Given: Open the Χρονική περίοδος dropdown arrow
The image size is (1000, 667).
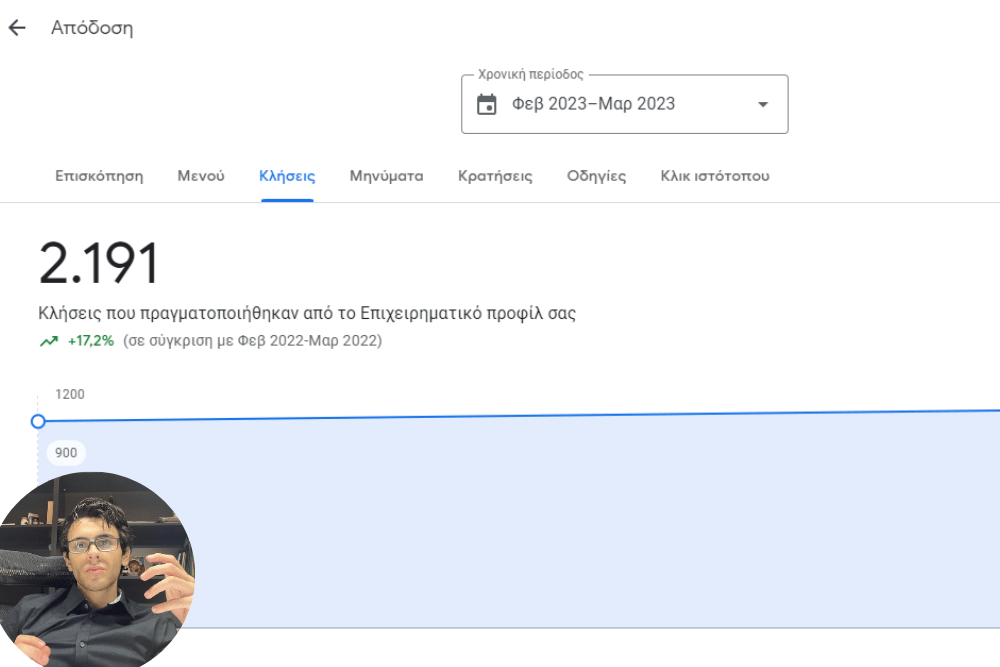Looking at the screenshot, I should coord(762,103).
